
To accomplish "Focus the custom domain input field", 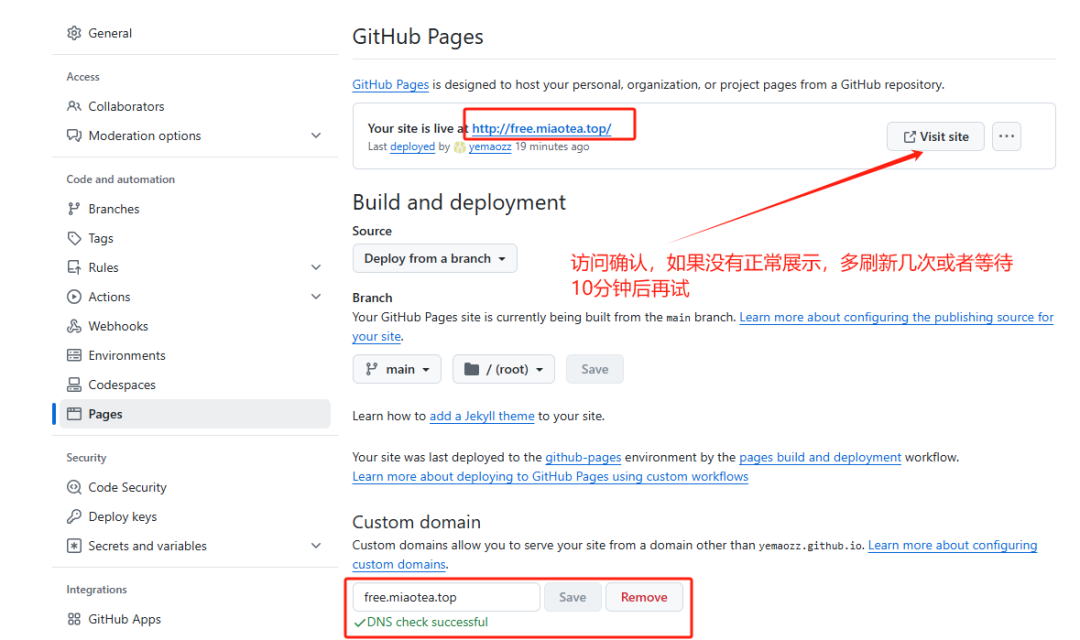I will tap(446, 597).
